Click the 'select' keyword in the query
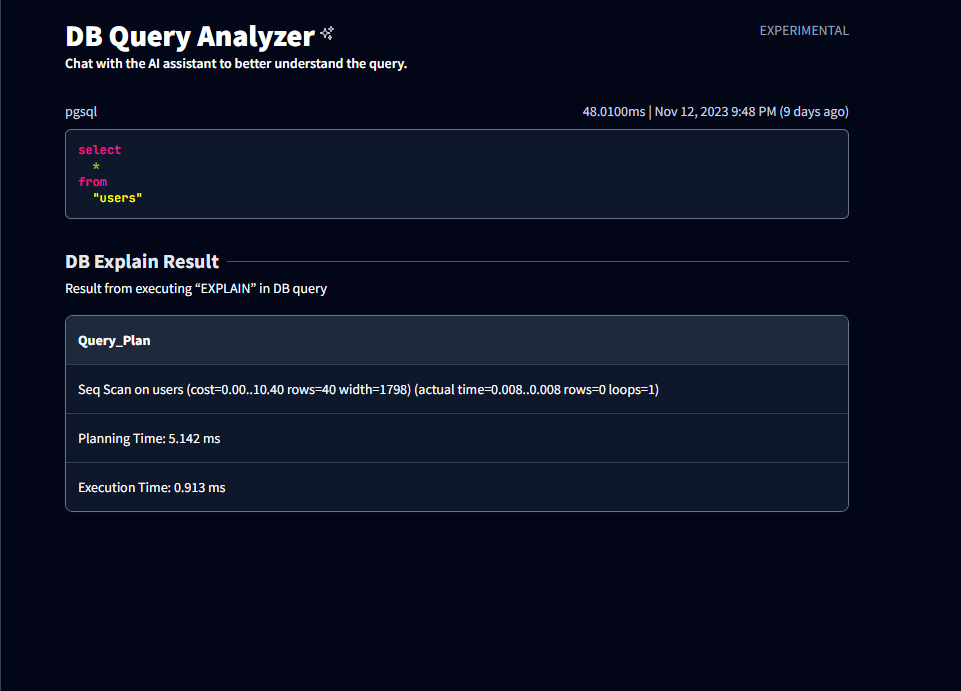This screenshot has height=691, width=961. [x=99, y=150]
